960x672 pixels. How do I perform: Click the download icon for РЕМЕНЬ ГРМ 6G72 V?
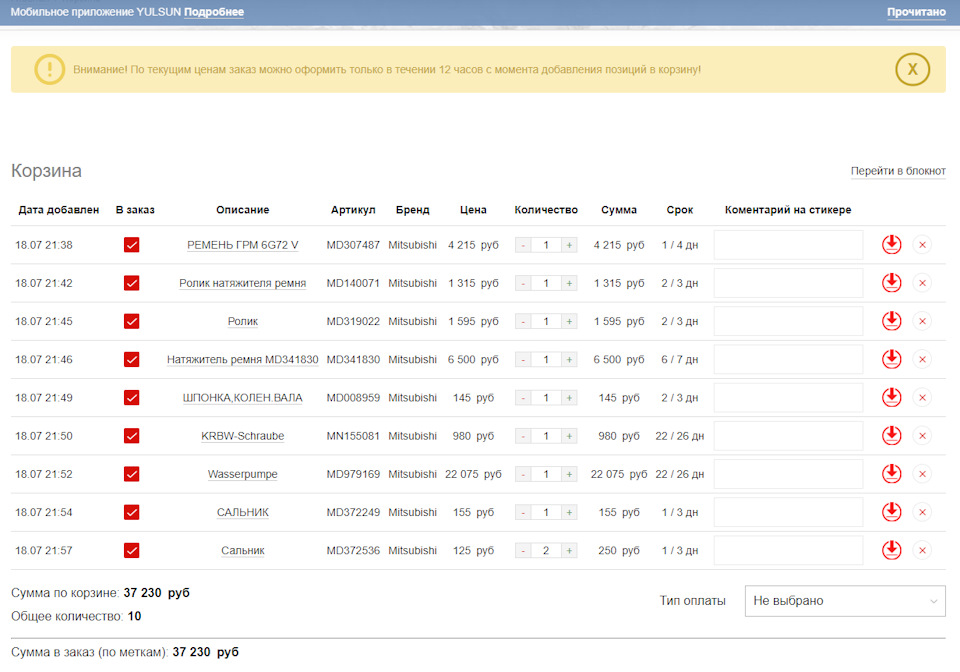891,245
